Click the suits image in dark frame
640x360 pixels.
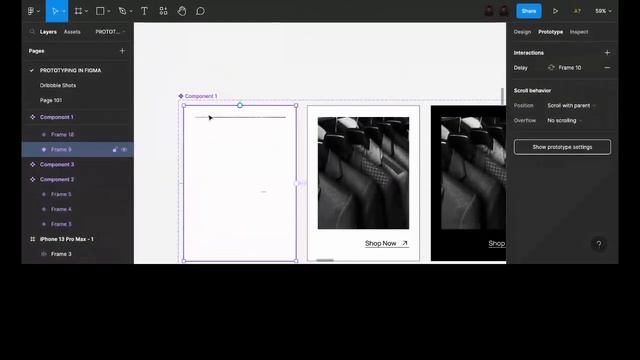(473, 173)
